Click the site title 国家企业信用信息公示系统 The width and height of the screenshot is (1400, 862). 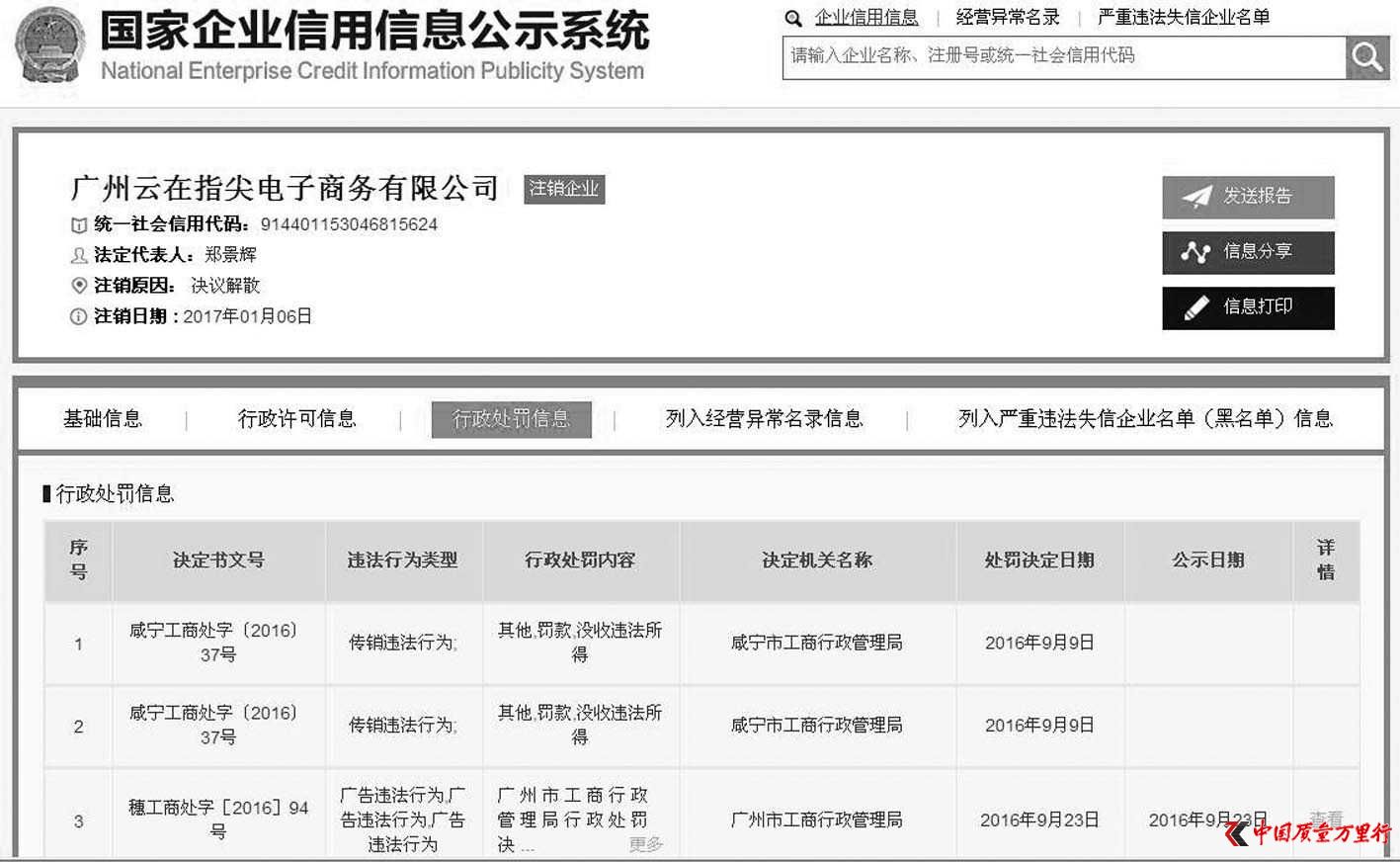click(x=375, y=32)
